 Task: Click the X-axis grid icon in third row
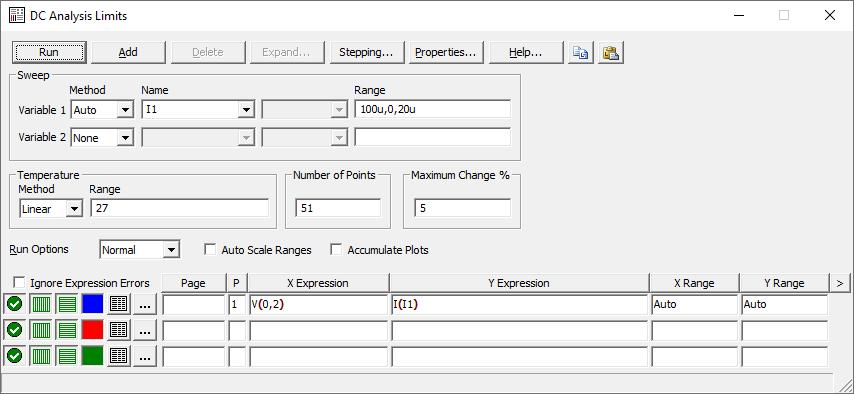point(40,356)
